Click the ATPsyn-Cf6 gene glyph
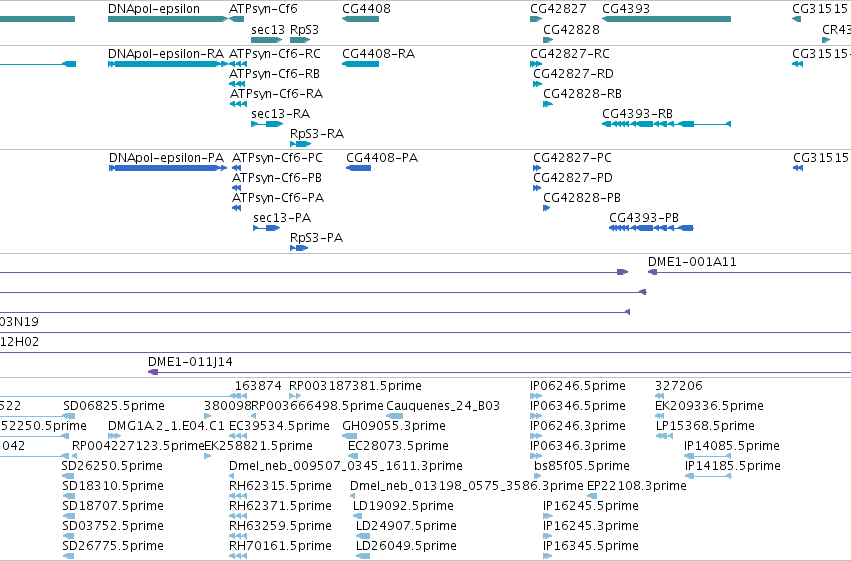The image size is (851, 561). click(x=237, y=19)
